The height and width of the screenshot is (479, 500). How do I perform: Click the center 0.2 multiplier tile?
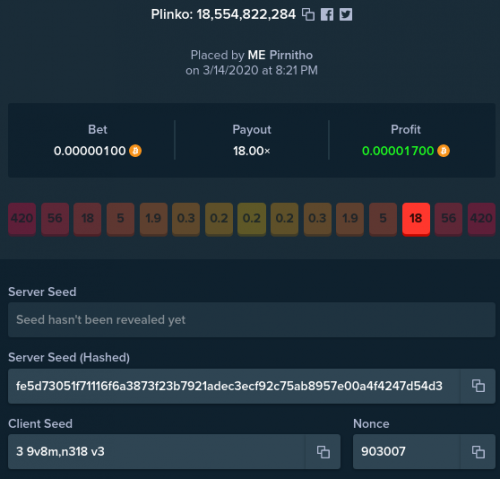[x=252, y=219]
